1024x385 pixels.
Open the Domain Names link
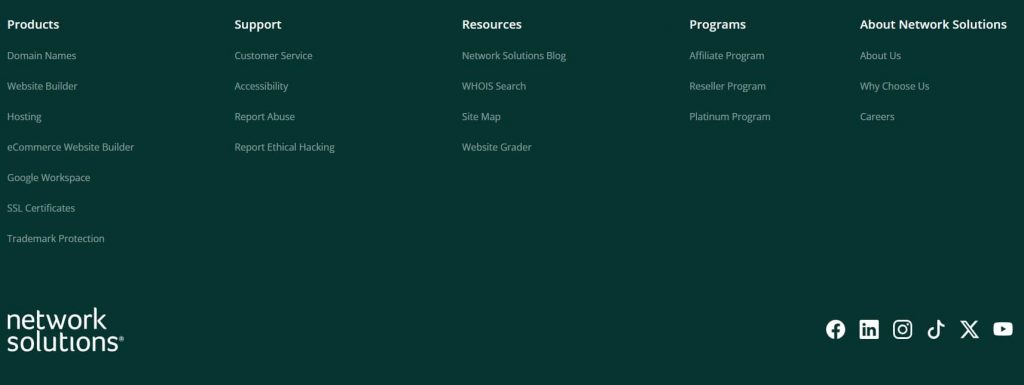42,55
